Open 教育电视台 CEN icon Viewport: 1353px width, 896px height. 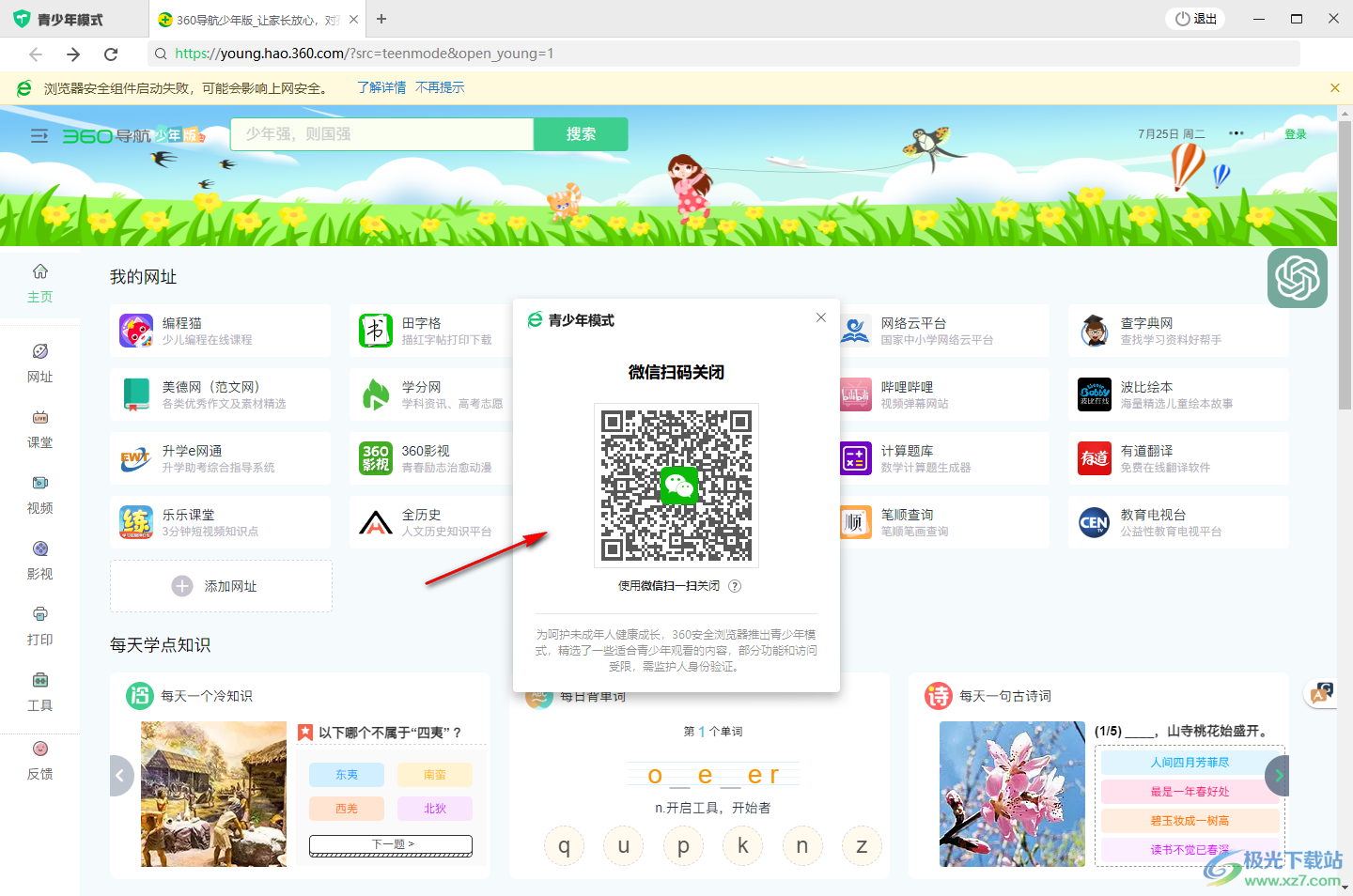[1095, 522]
